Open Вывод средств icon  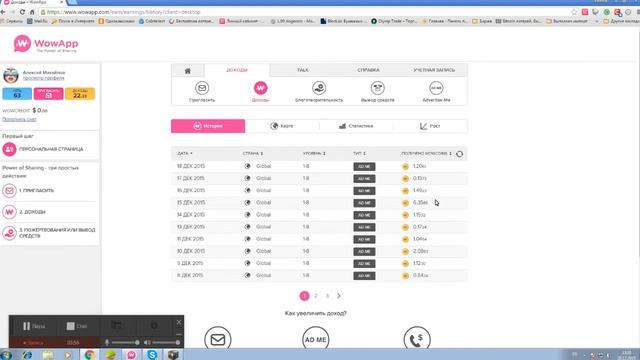378,88
